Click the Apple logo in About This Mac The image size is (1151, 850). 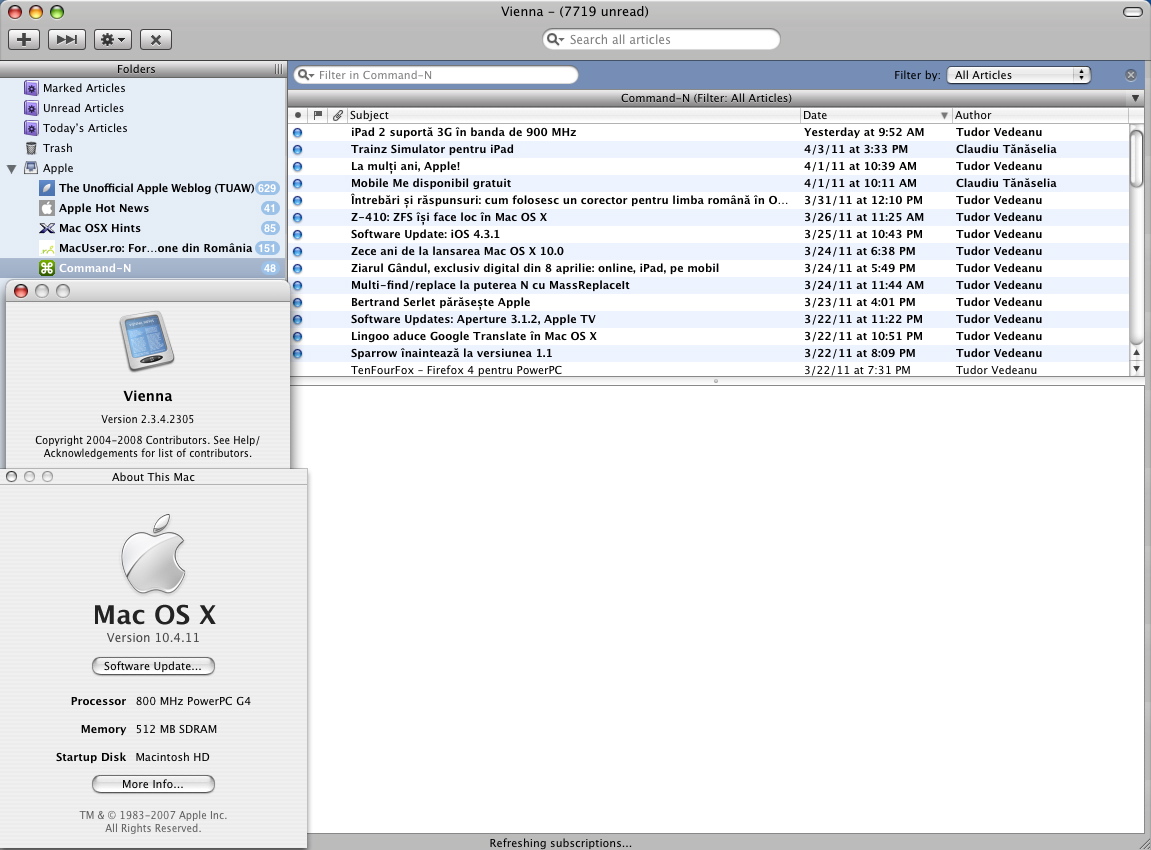pos(153,554)
